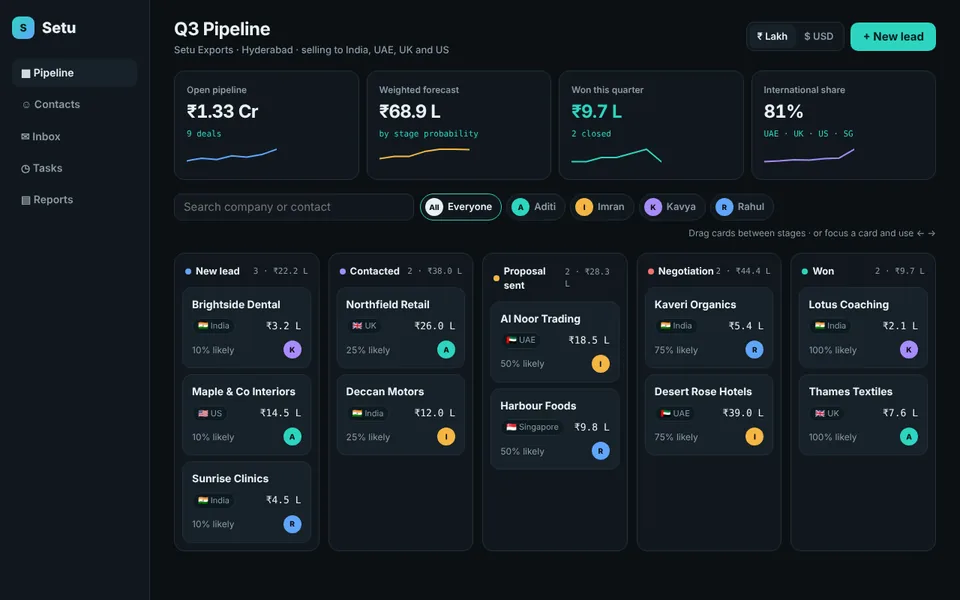Image resolution: width=960 pixels, height=600 pixels.
Task: Click Aditi's avatar on Thames Textiles
Action: coord(909,437)
